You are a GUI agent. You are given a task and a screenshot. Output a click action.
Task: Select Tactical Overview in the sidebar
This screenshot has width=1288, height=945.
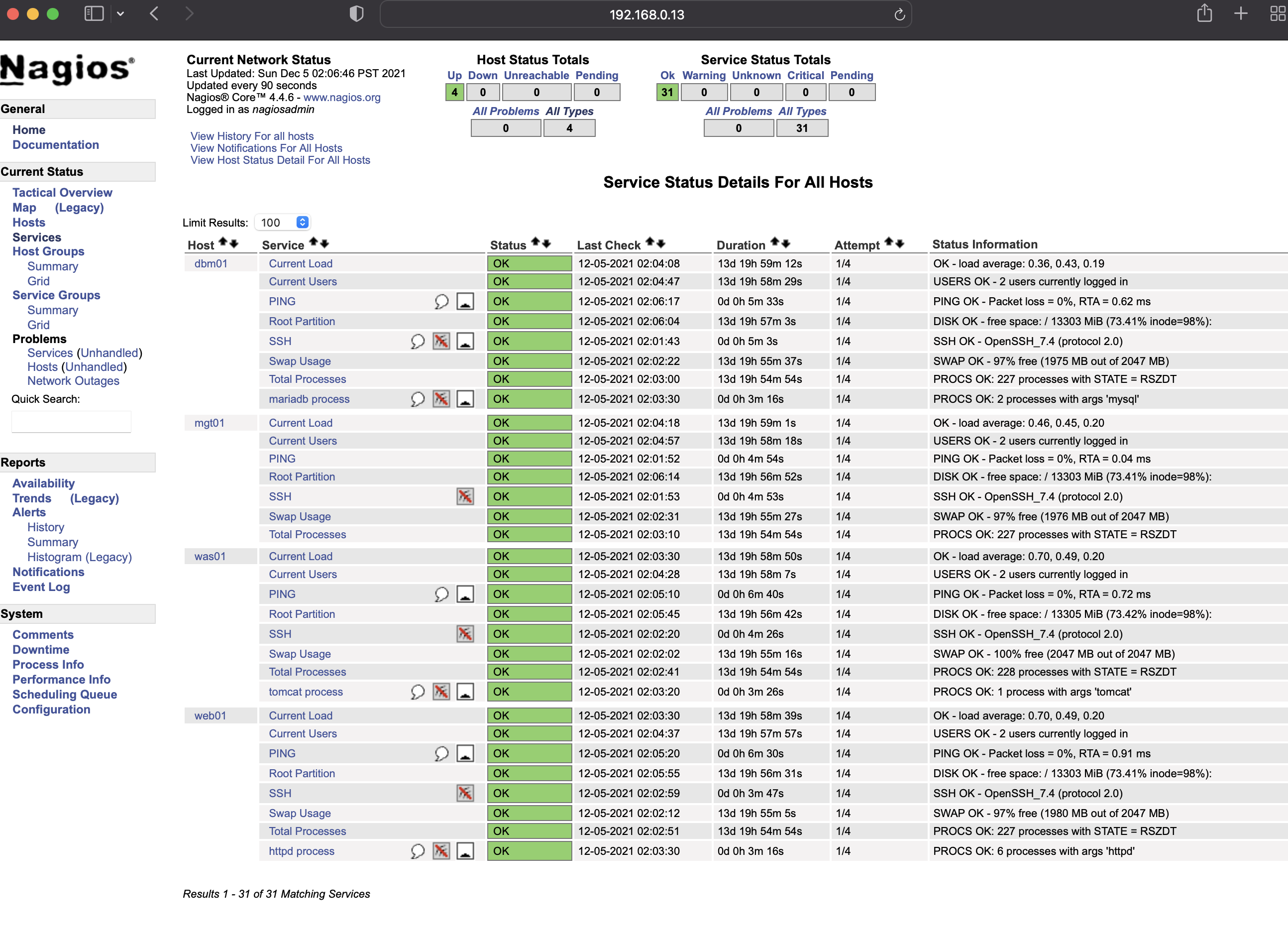tap(62, 192)
